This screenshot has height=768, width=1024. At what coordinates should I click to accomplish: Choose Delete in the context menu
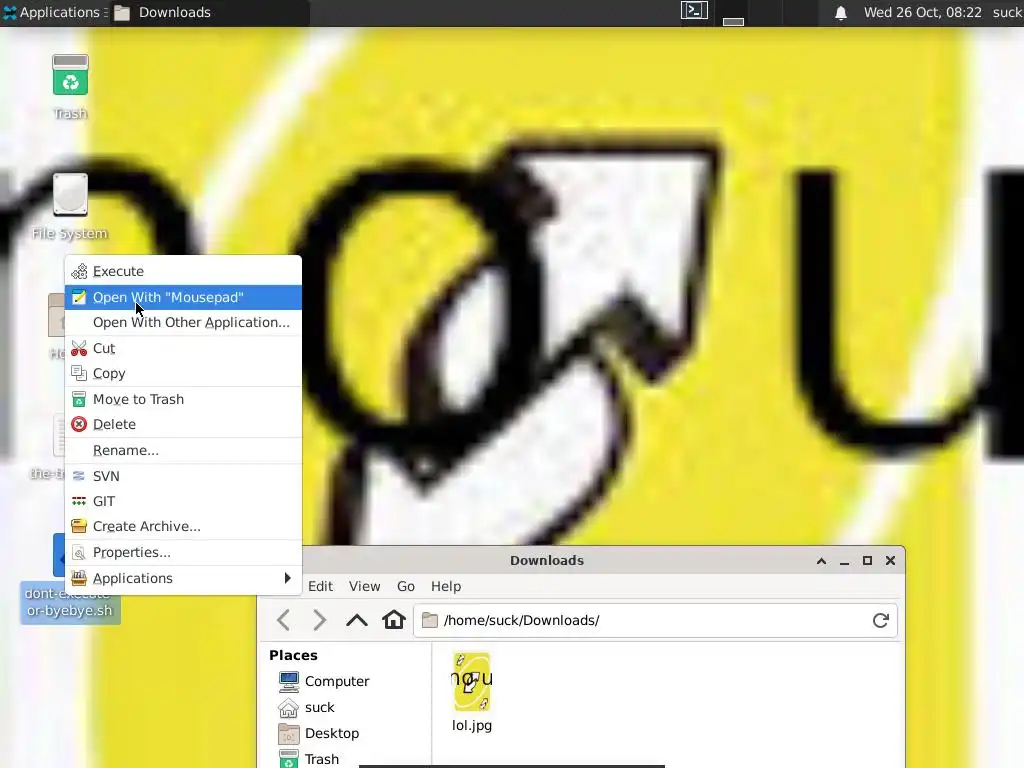(183, 424)
